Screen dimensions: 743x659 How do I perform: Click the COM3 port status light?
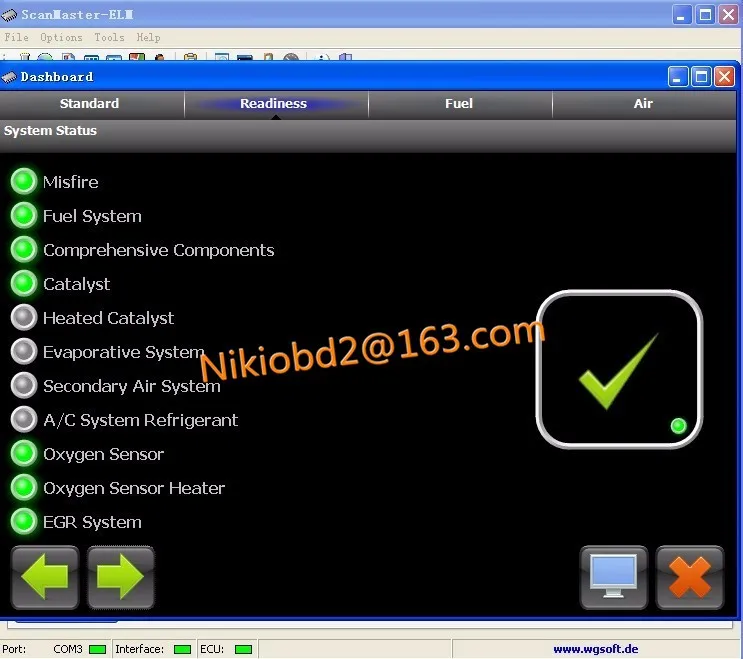tap(98, 649)
